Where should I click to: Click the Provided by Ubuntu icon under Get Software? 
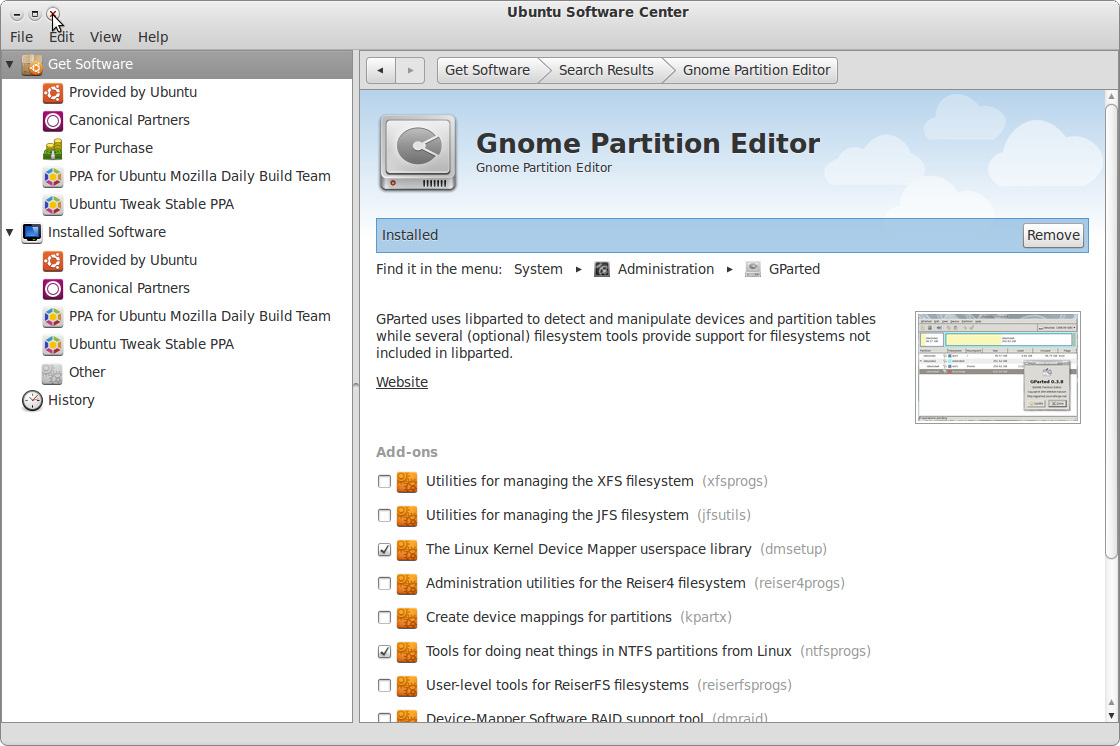point(53,92)
